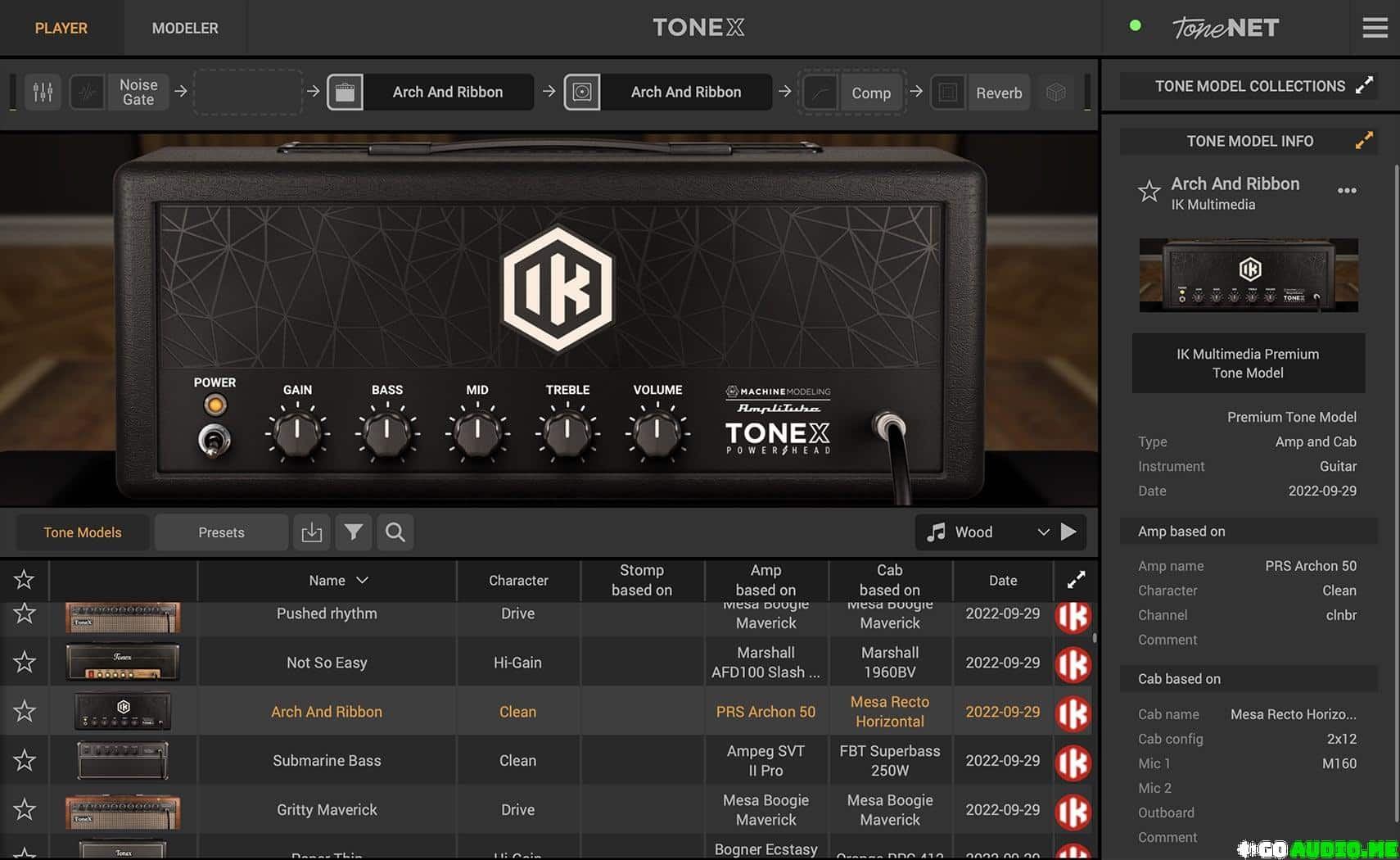Open the search magnifier icon

click(395, 532)
